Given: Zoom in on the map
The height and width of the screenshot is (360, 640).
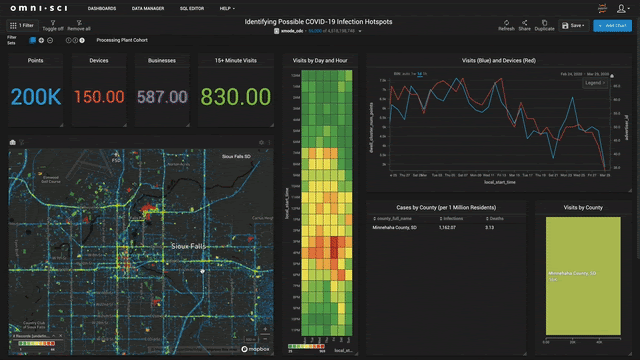Looking at the screenshot, I should click(265, 329).
